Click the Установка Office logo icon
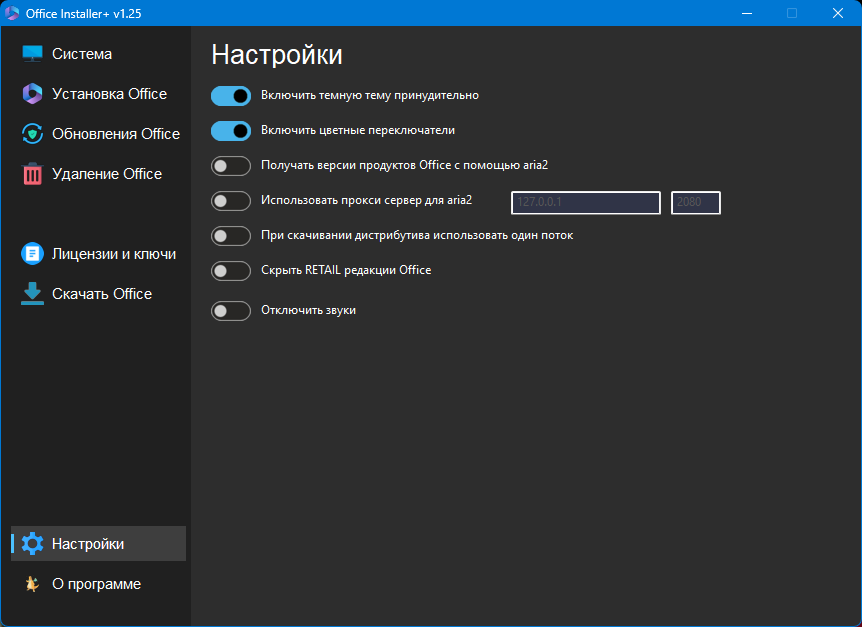The width and height of the screenshot is (862, 627). click(32, 94)
